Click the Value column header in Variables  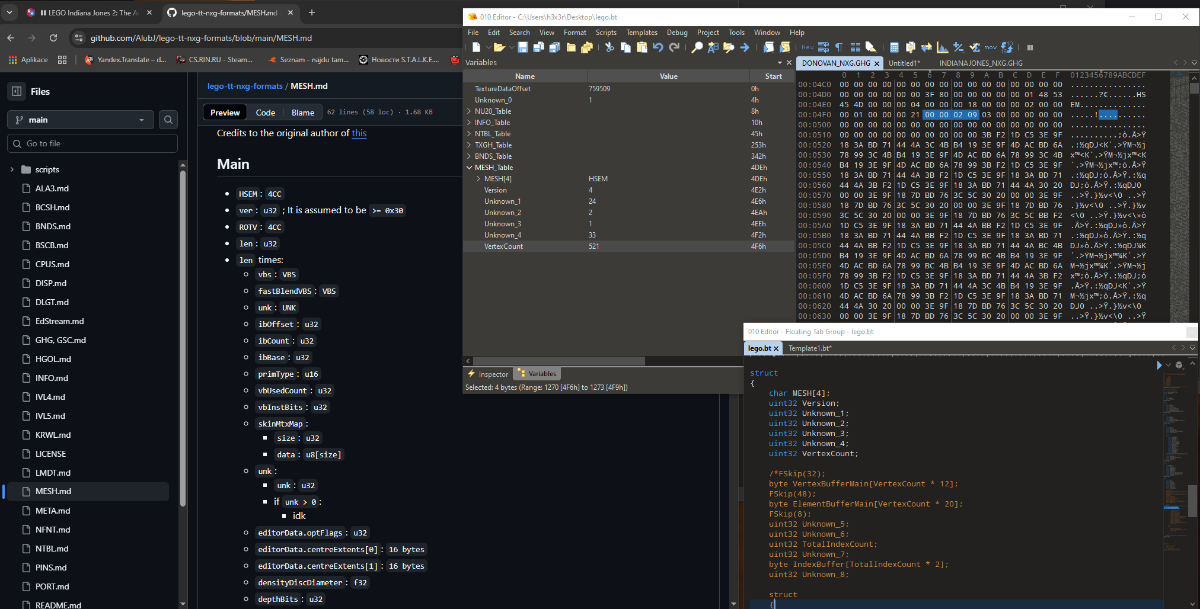coord(669,76)
